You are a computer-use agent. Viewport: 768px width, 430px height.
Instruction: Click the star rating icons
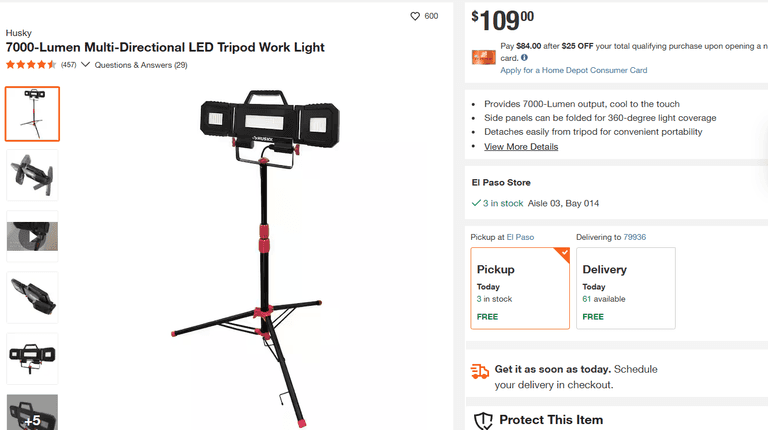pos(31,65)
